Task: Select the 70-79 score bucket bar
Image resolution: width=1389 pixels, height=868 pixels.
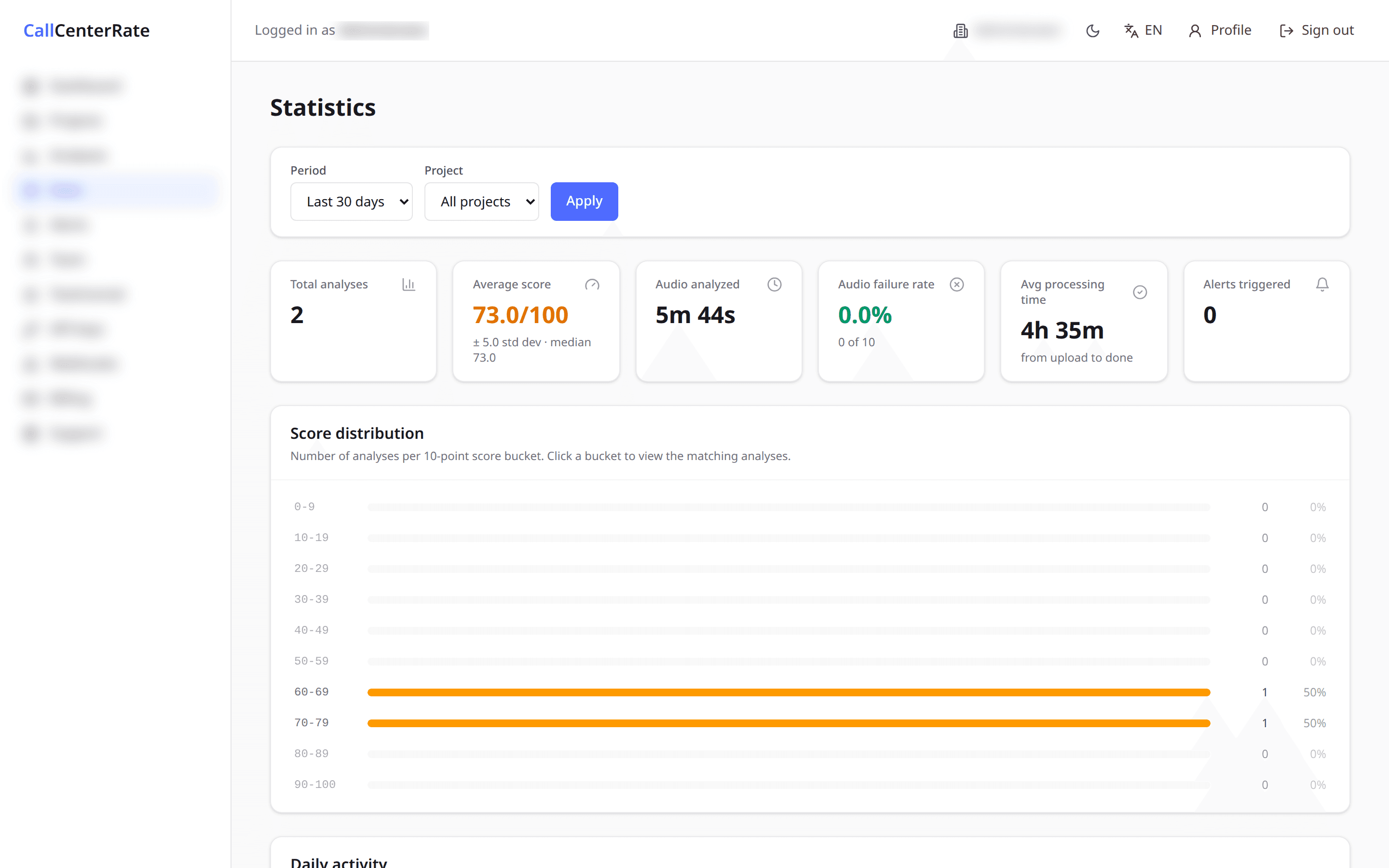Action: pos(789,723)
